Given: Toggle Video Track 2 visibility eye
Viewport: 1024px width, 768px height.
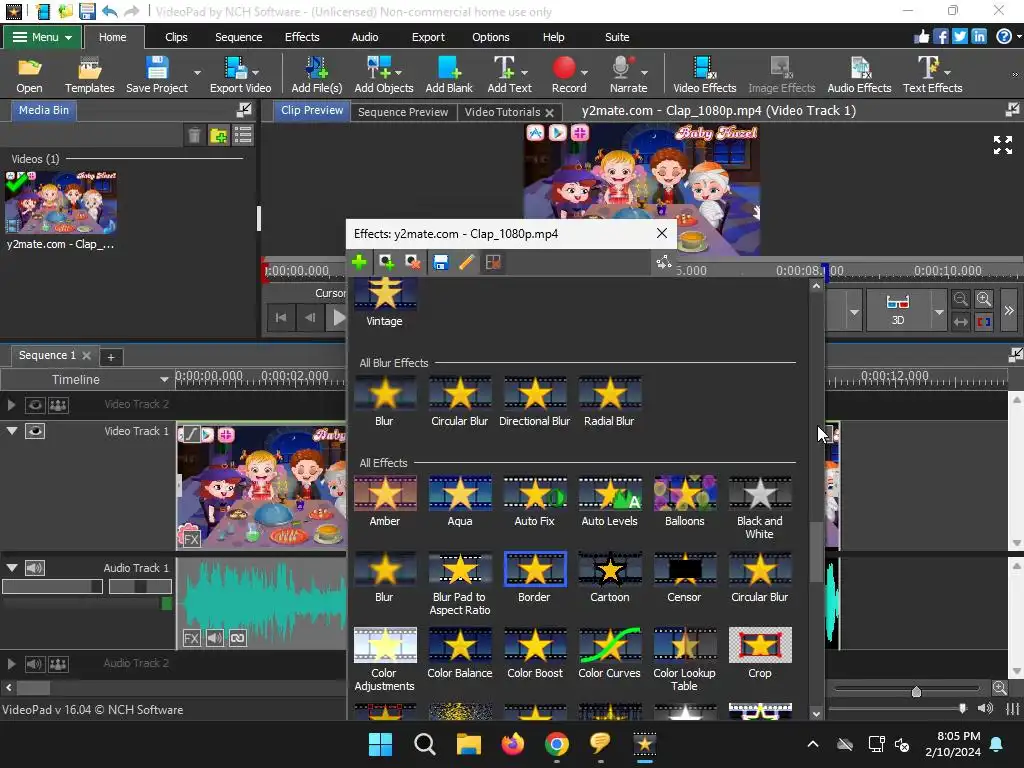Looking at the screenshot, I should pyautogui.click(x=35, y=405).
